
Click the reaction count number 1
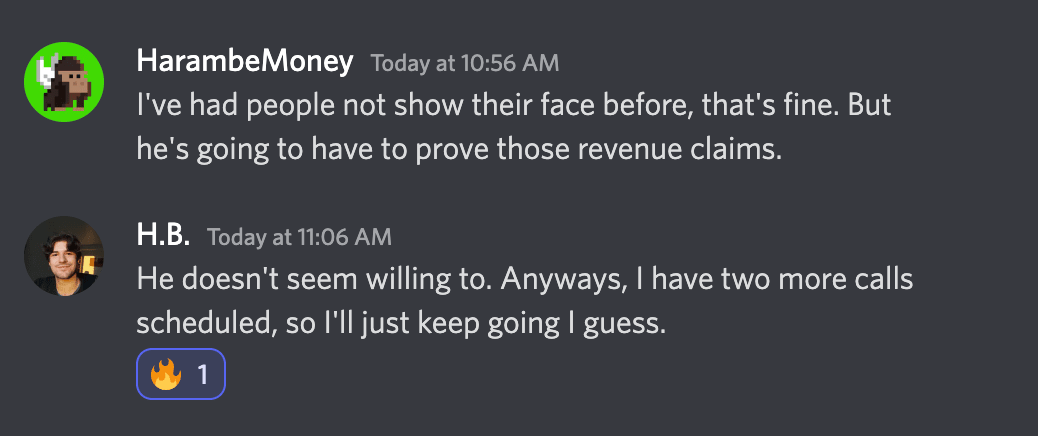pos(203,375)
